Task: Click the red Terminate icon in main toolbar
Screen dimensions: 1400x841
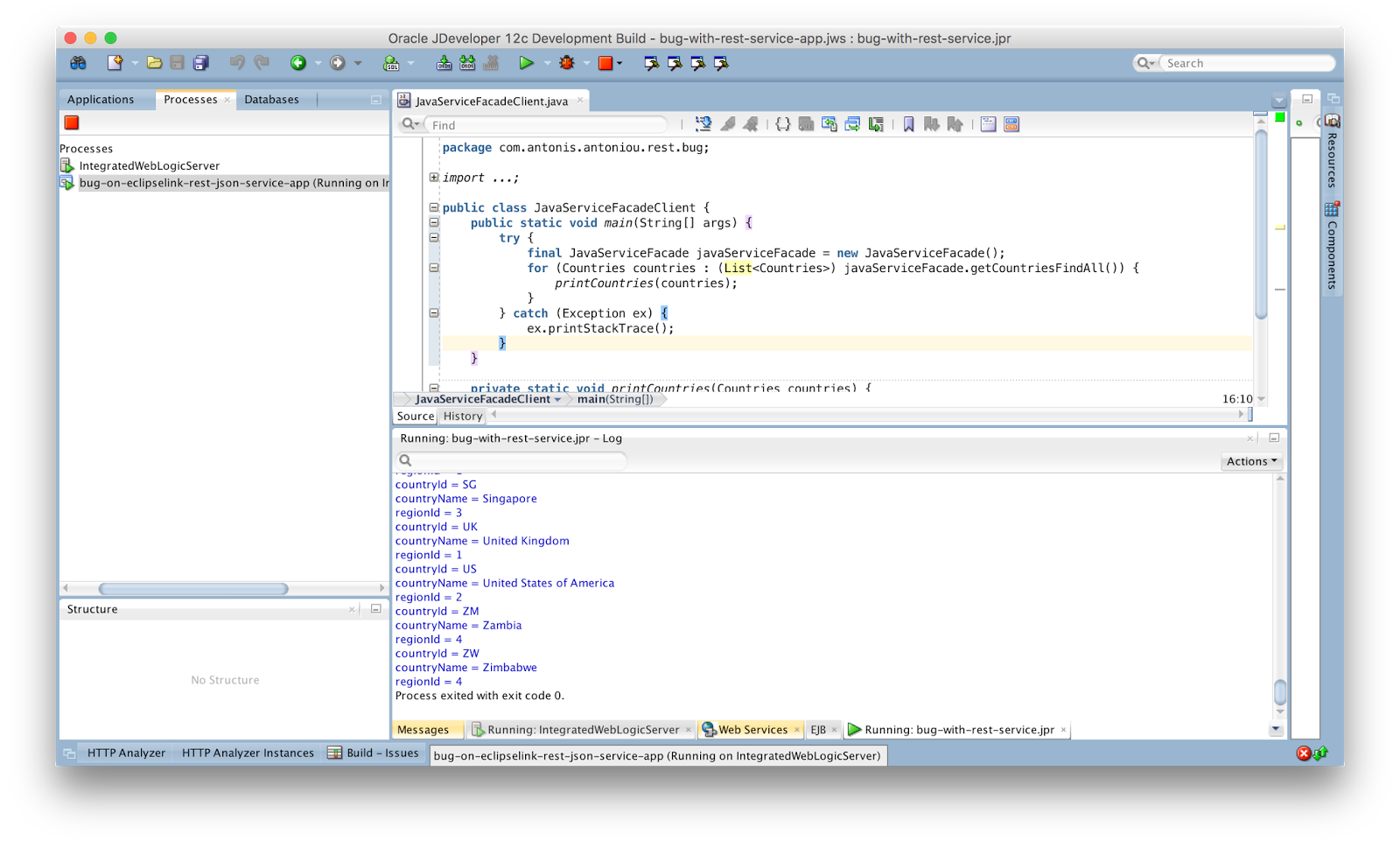Action: [x=605, y=63]
